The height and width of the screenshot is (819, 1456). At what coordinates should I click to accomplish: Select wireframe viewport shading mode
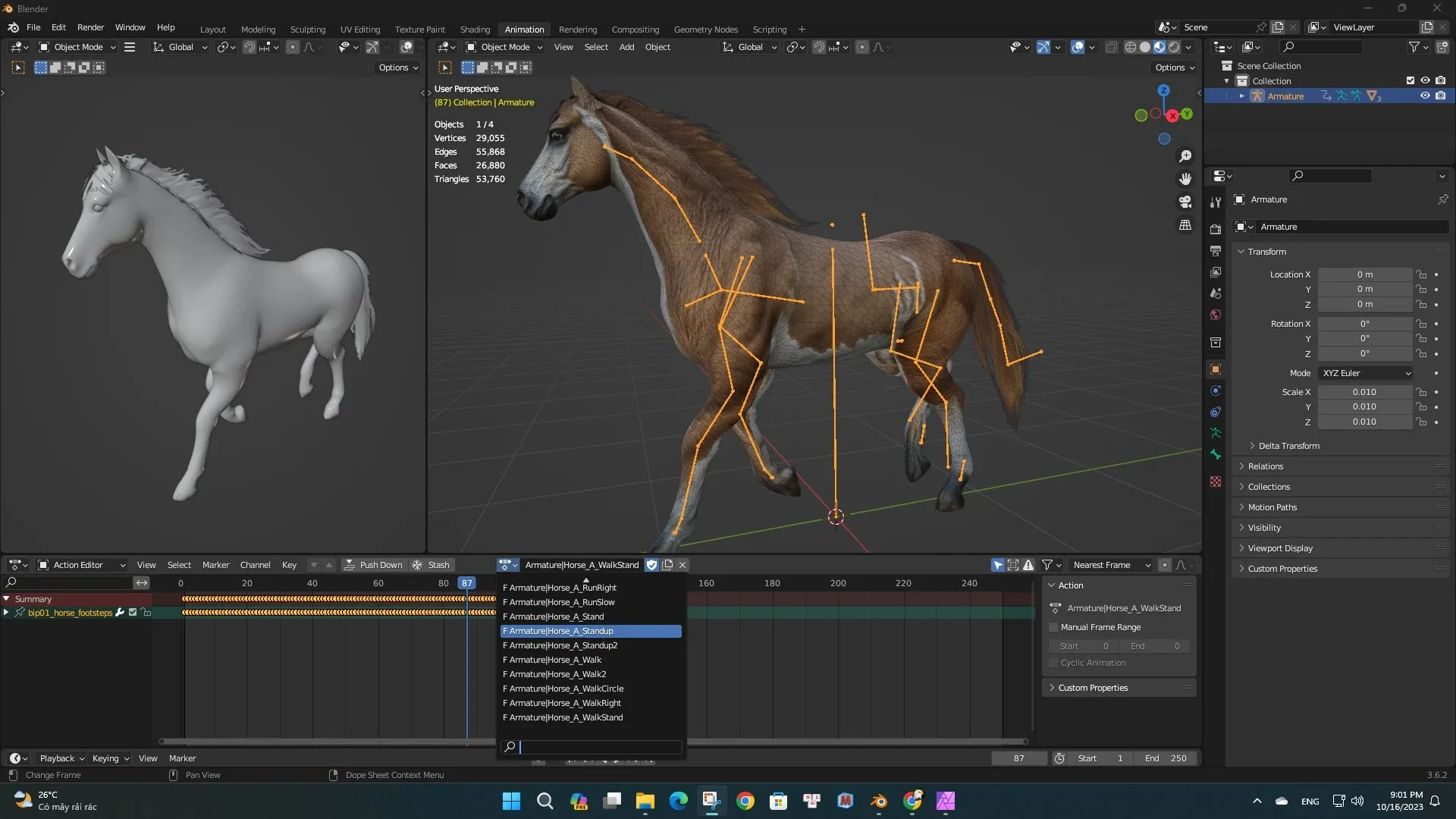click(x=1131, y=47)
